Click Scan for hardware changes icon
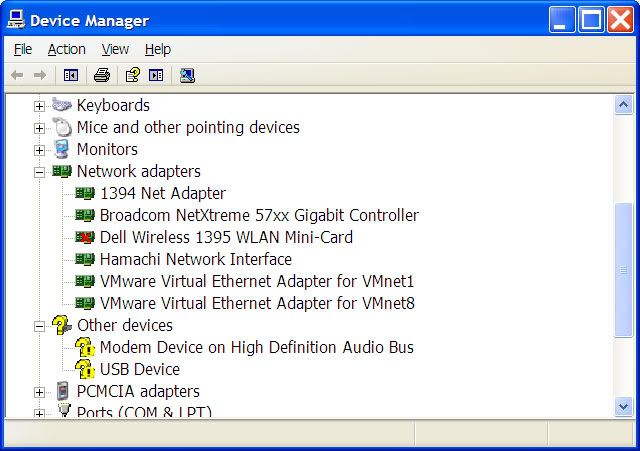The width and height of the screenshot is (640, 451). coord(187,75)
